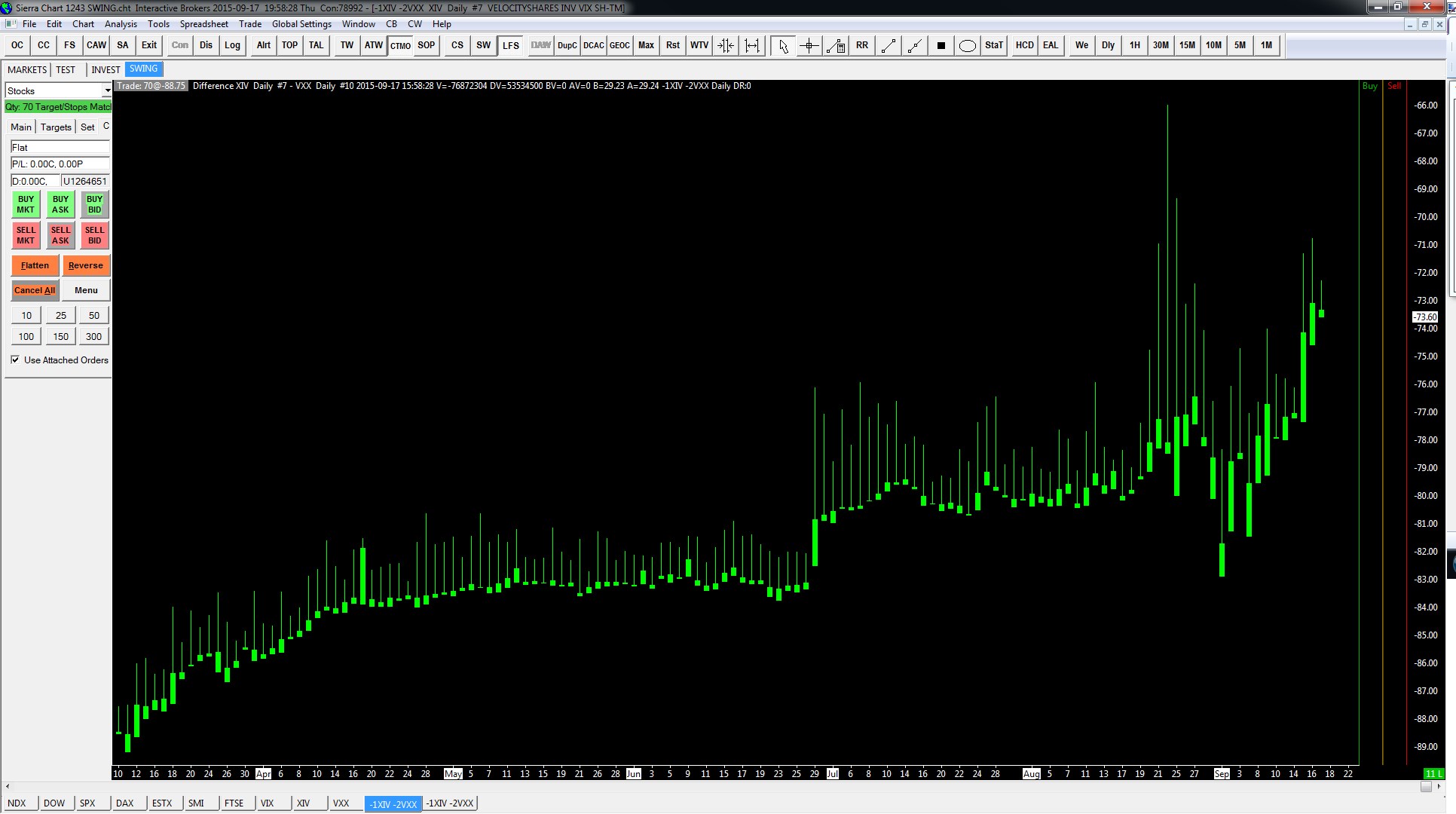Click the BUY MKT button
The image size is (1456, 814).
pyautogui.click(x=26, y=205)
